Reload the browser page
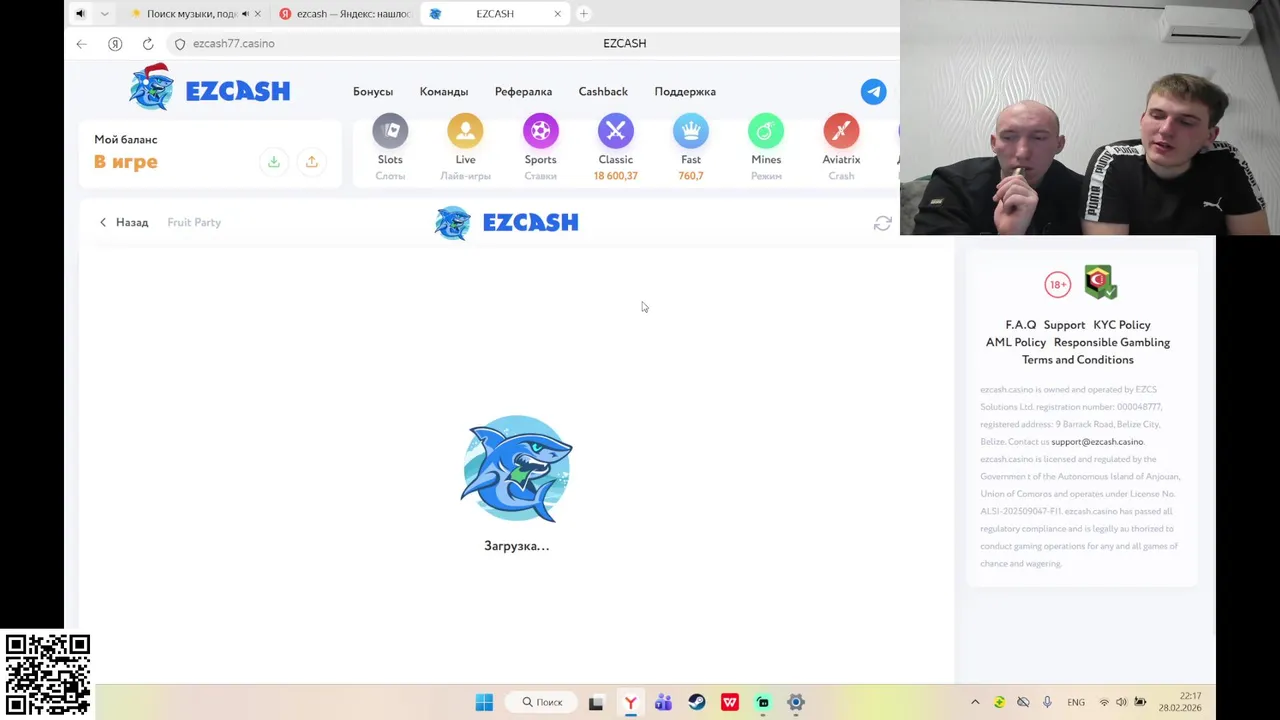This screenshot has width=1280, height=720. pos(148,44)
